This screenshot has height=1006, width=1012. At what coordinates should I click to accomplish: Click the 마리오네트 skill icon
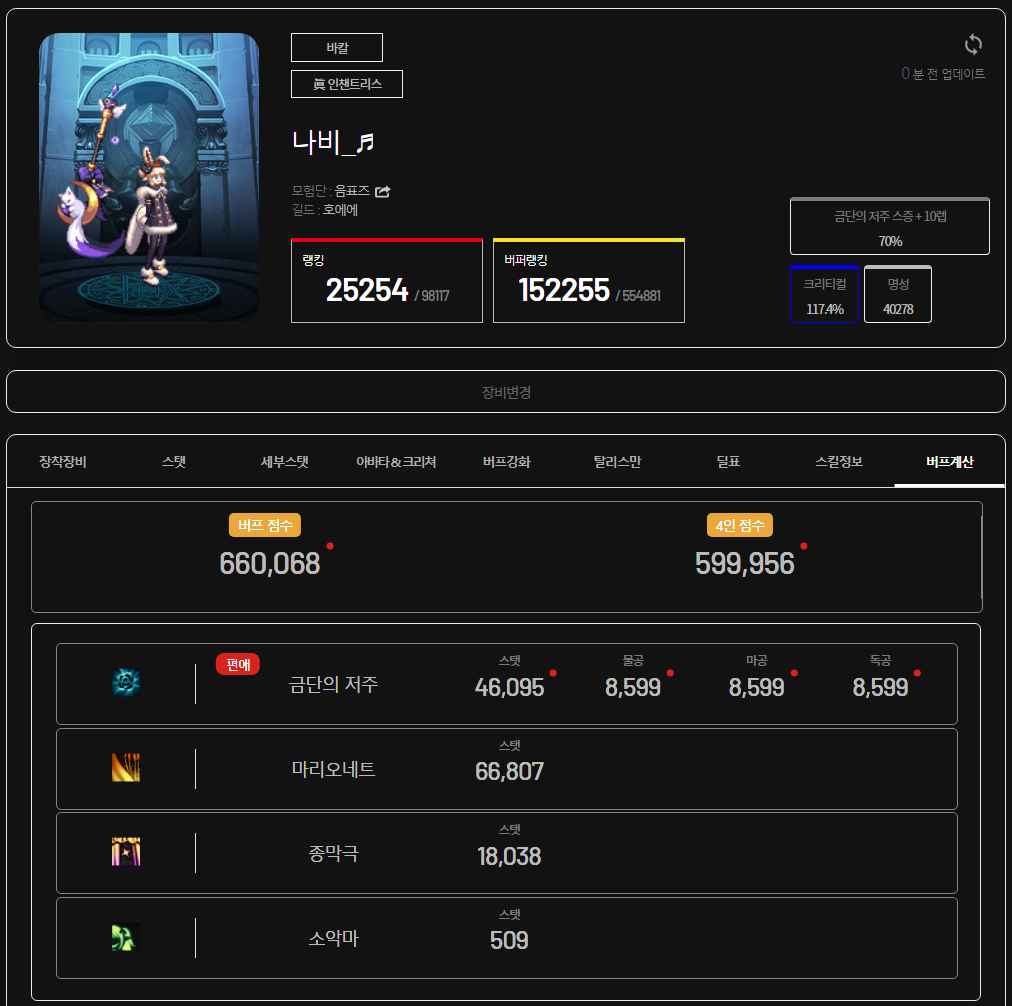click(126, 768)
